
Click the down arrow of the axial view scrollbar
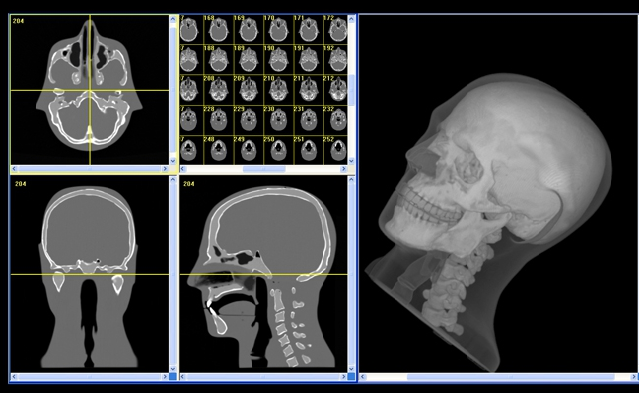173,161
